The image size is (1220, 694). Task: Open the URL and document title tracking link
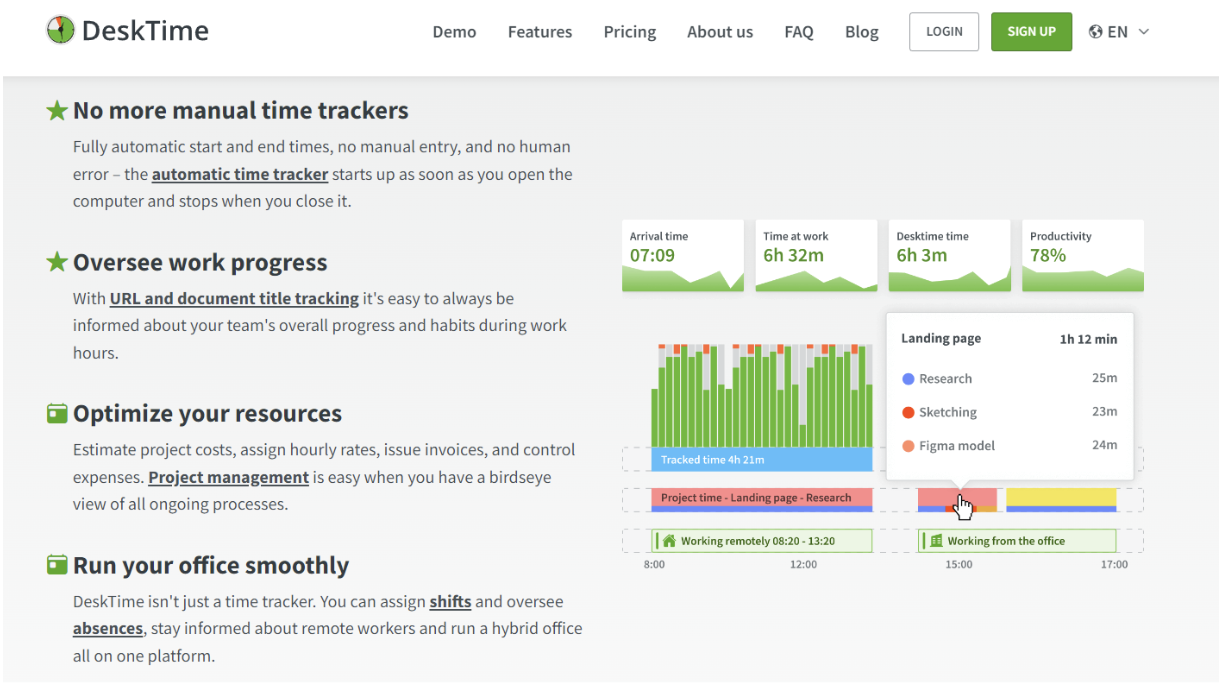point(234,298)
